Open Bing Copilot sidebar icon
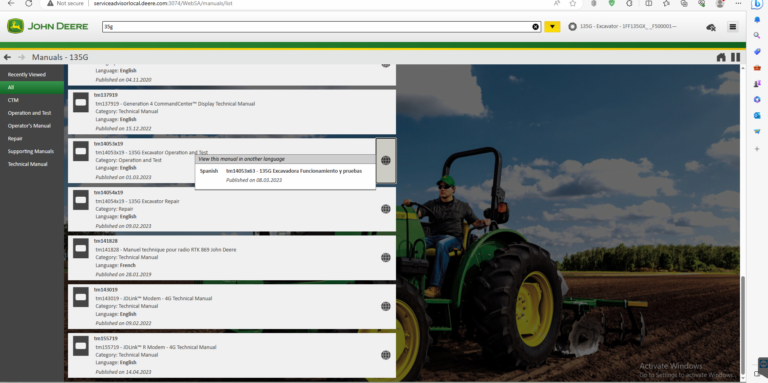This screenshot has height=383, width=768. click(x=757, y=4)
